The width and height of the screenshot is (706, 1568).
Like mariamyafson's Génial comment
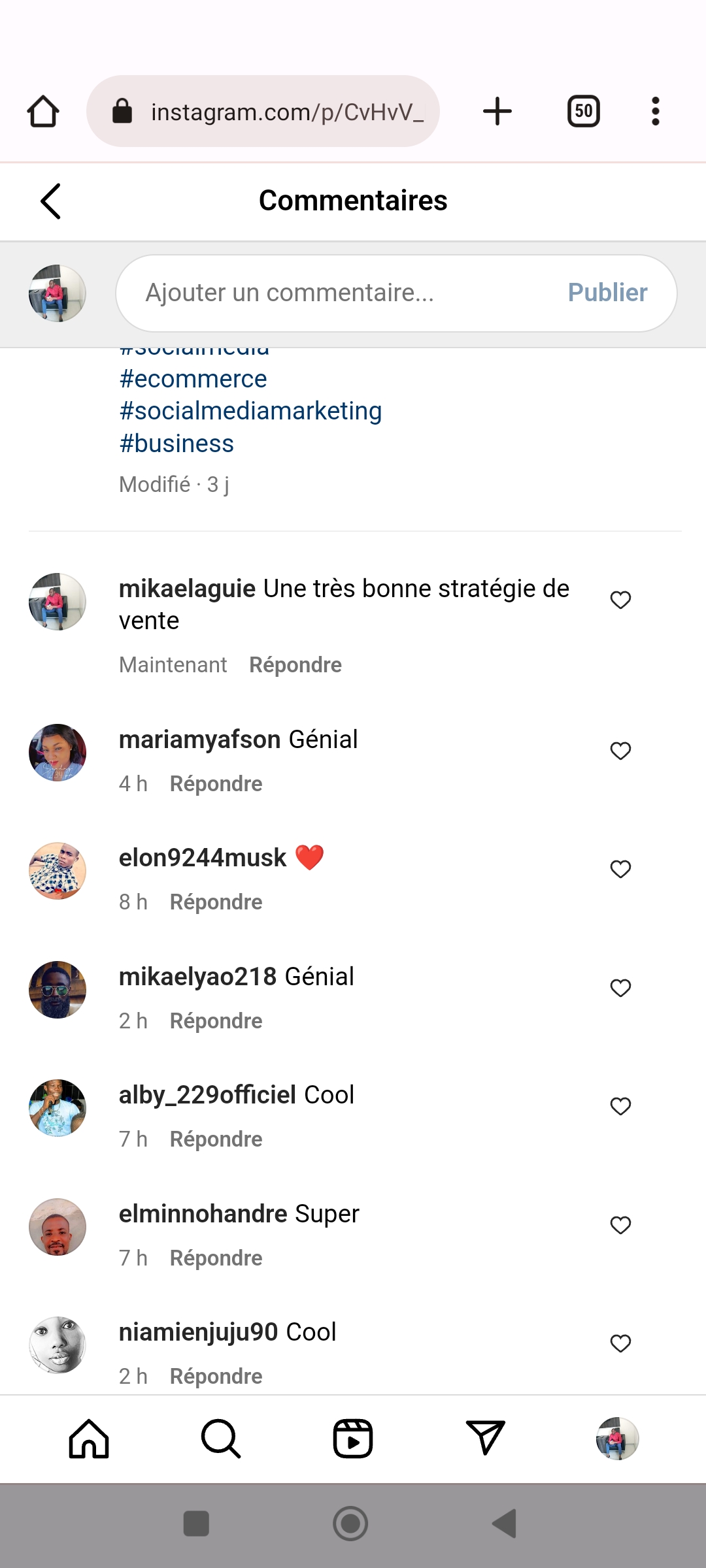click(x=620, y=751)
